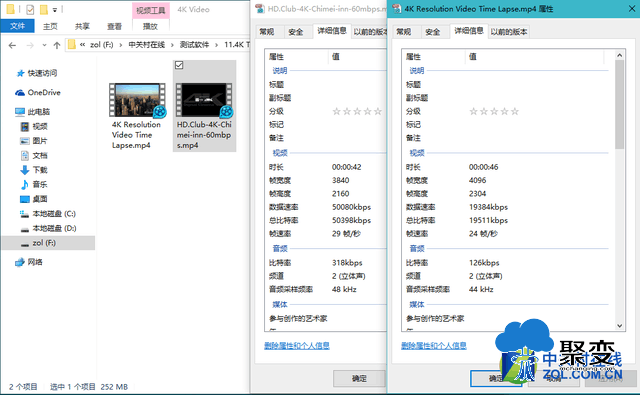
Task: Open the 共享 ribbon tab
Action: [x=82, y=27]
